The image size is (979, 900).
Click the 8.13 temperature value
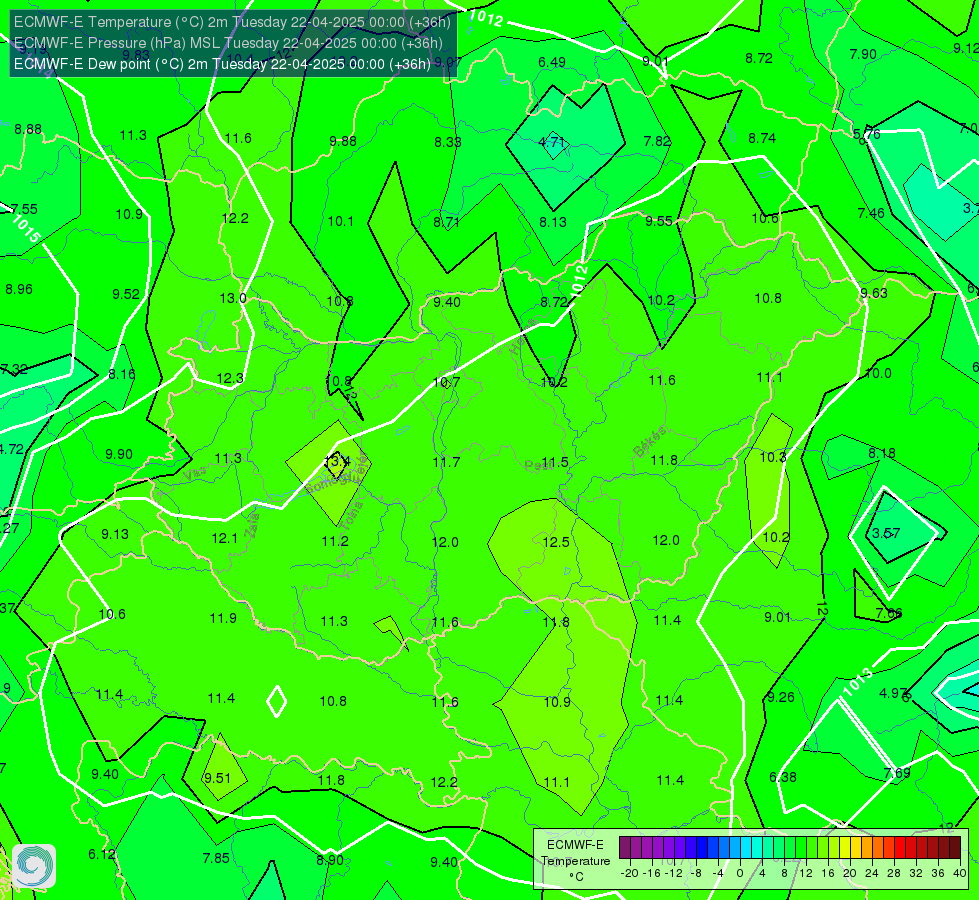coord(553,222)
